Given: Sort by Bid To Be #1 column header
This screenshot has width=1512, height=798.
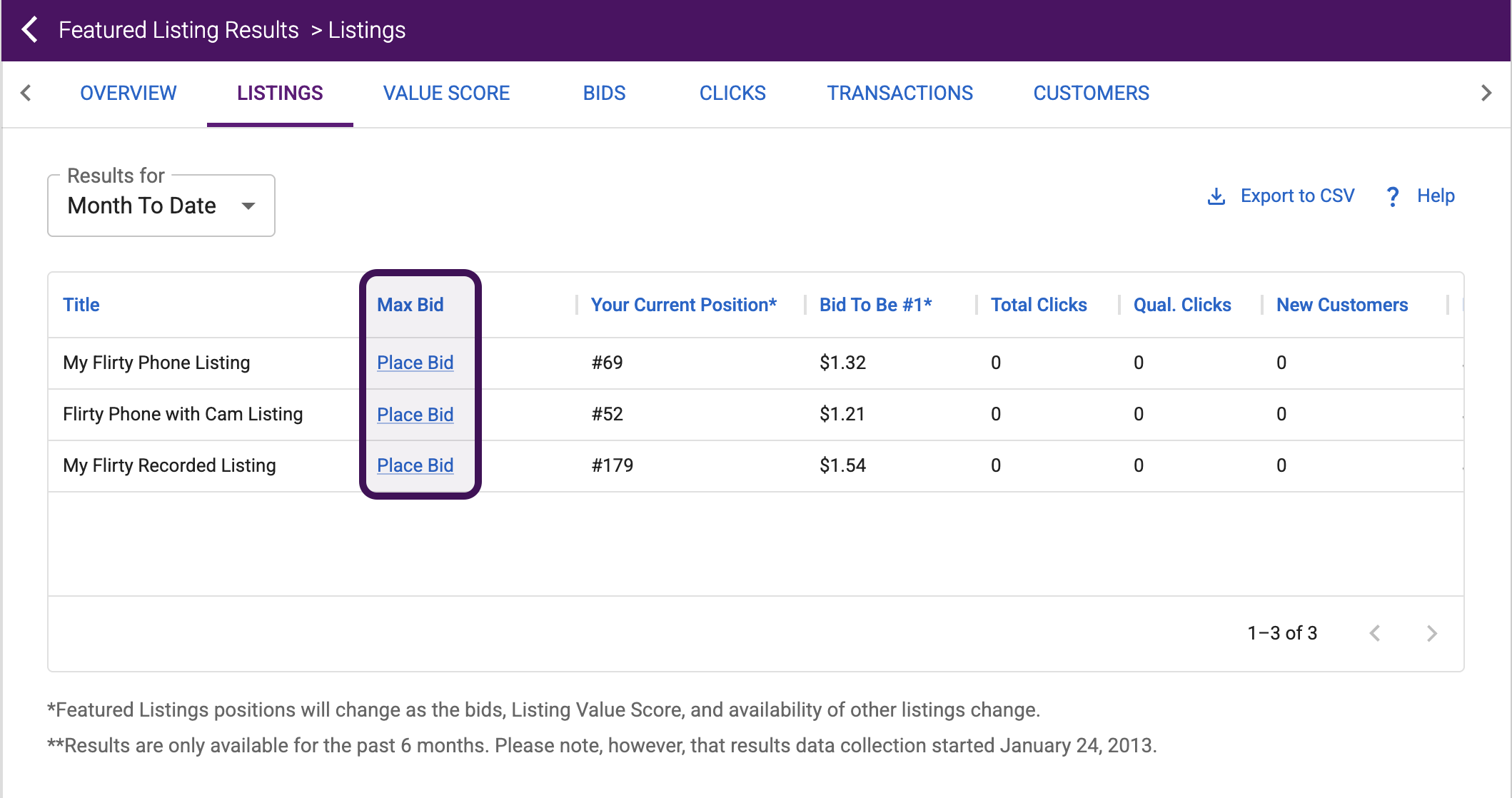Looking at the screenshot, I should coord(876,305).
